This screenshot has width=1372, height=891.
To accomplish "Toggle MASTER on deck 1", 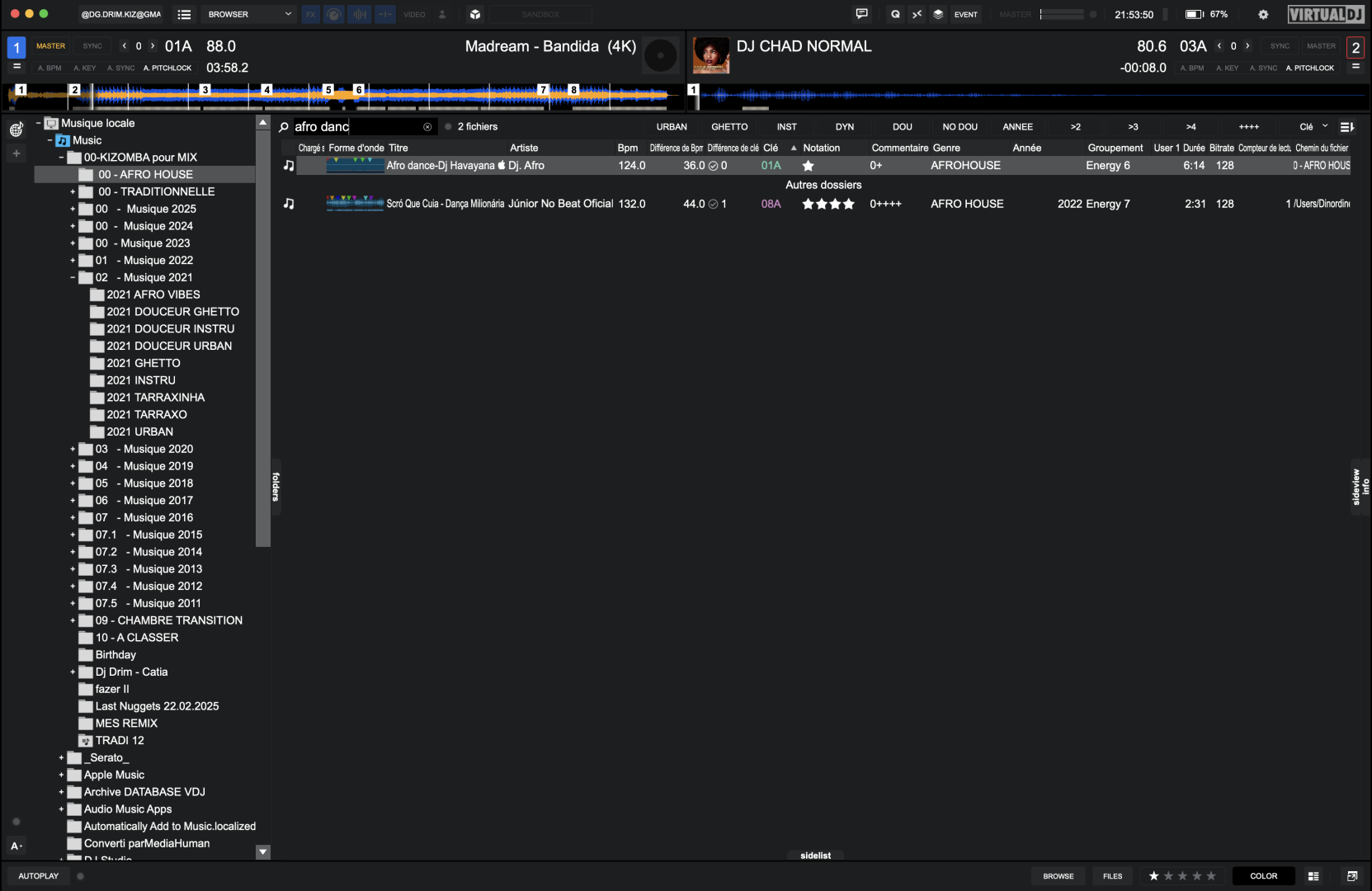I will pos(50,46).
